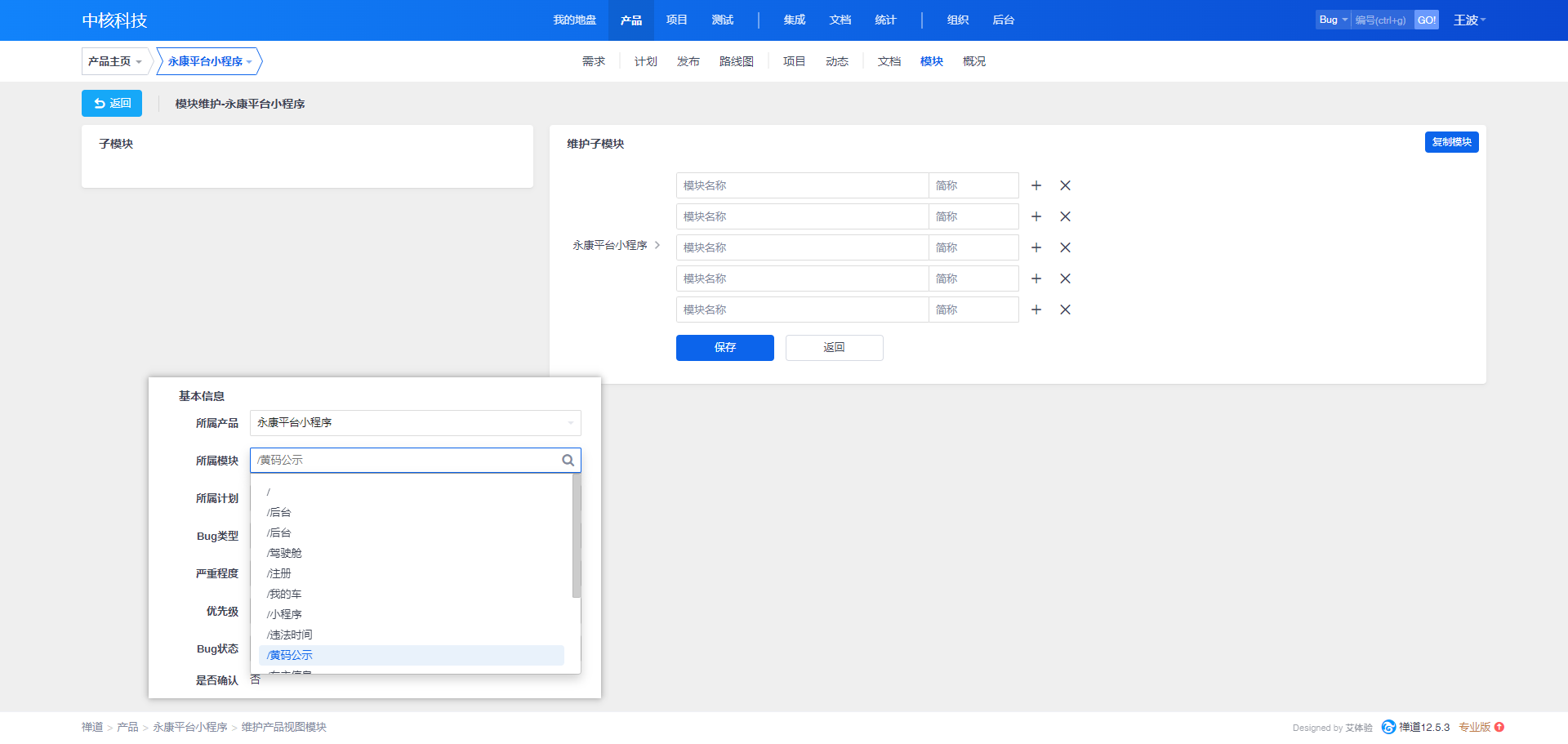
Task: Click the delete X on first module row
Action: click(x=1065, y=185)
